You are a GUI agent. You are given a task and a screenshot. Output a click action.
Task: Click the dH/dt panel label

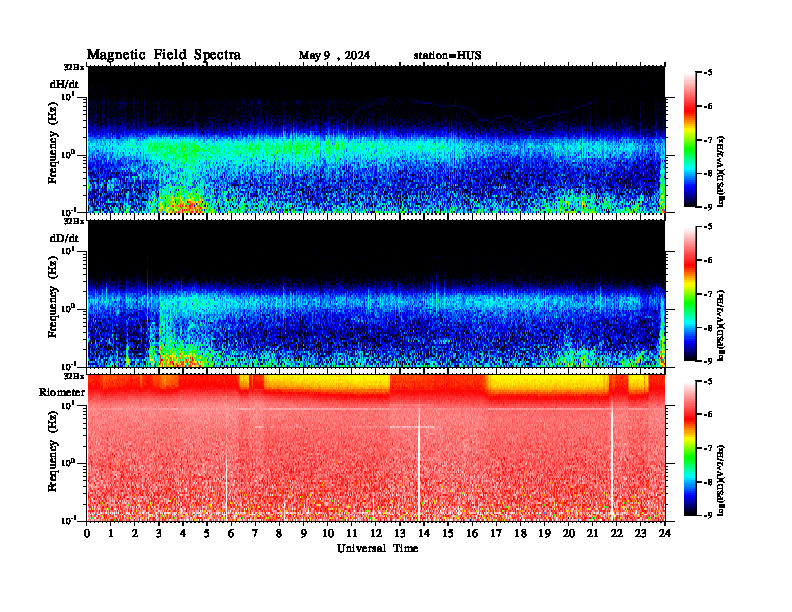(64, 83)
